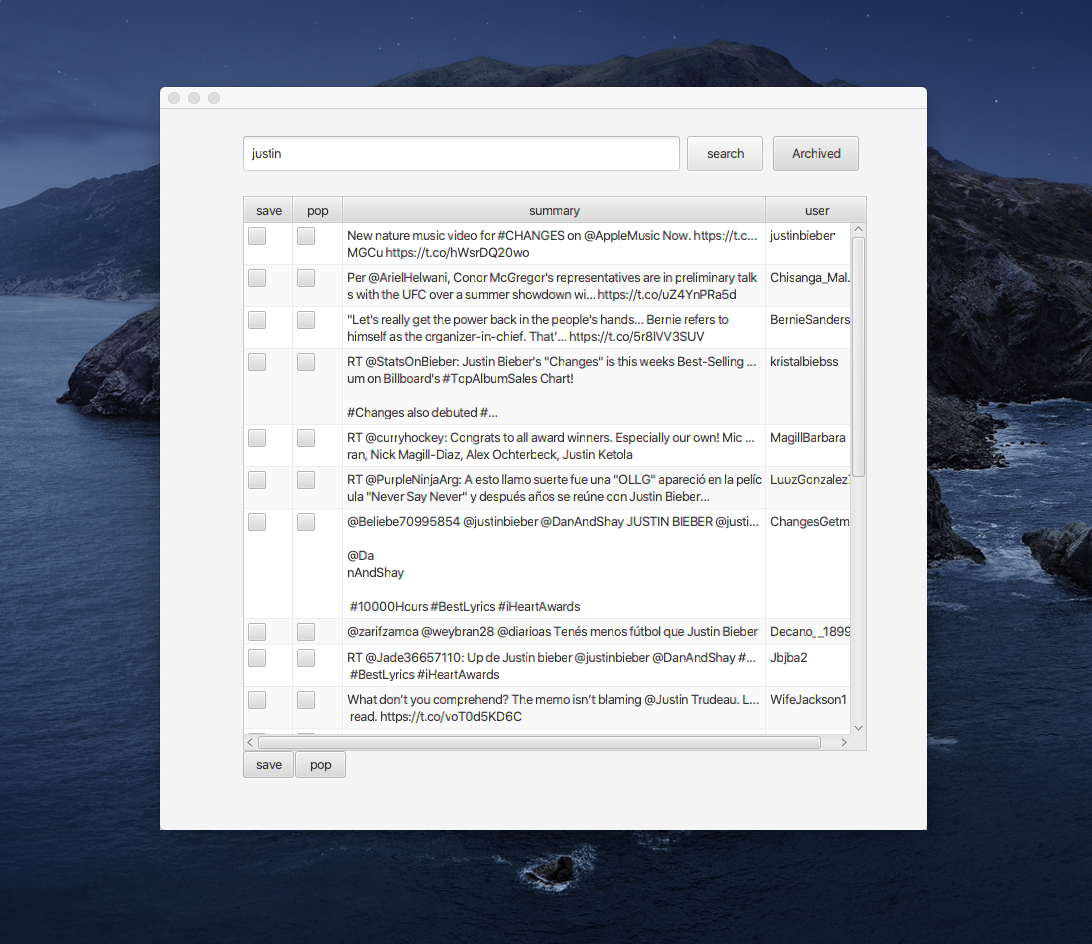1092x944 pixels.
Task: Click the search text field containing 'justin'
Action: pos(461,153)
